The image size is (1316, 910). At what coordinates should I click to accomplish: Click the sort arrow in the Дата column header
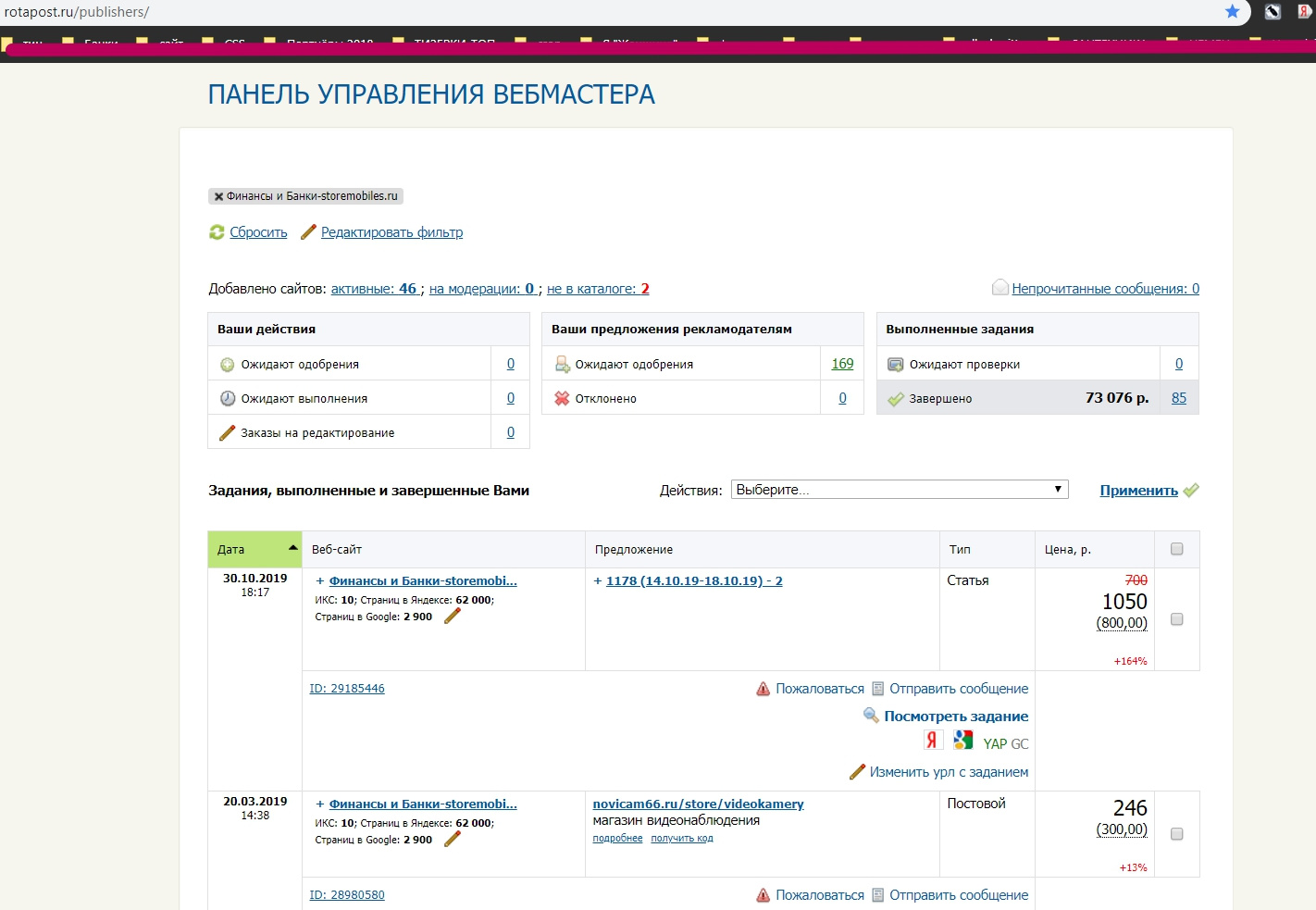[x=293, y=548]
